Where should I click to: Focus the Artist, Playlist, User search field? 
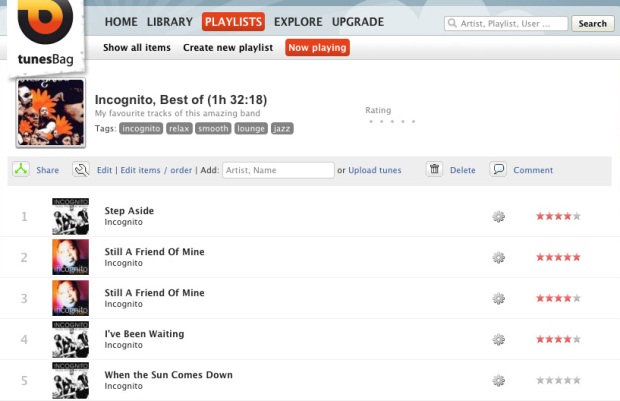(506, 24)
